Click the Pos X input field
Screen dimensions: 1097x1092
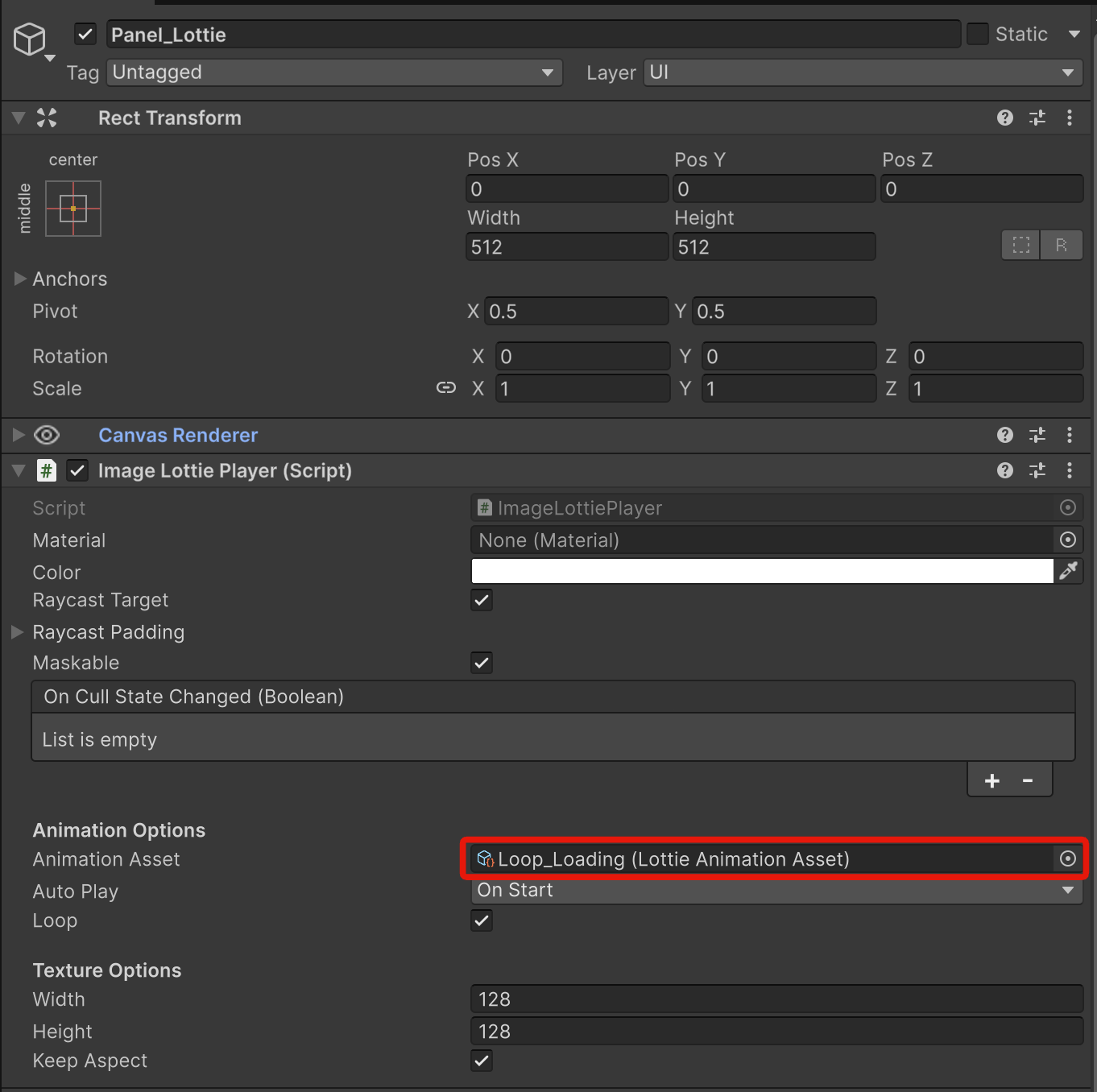567,189
